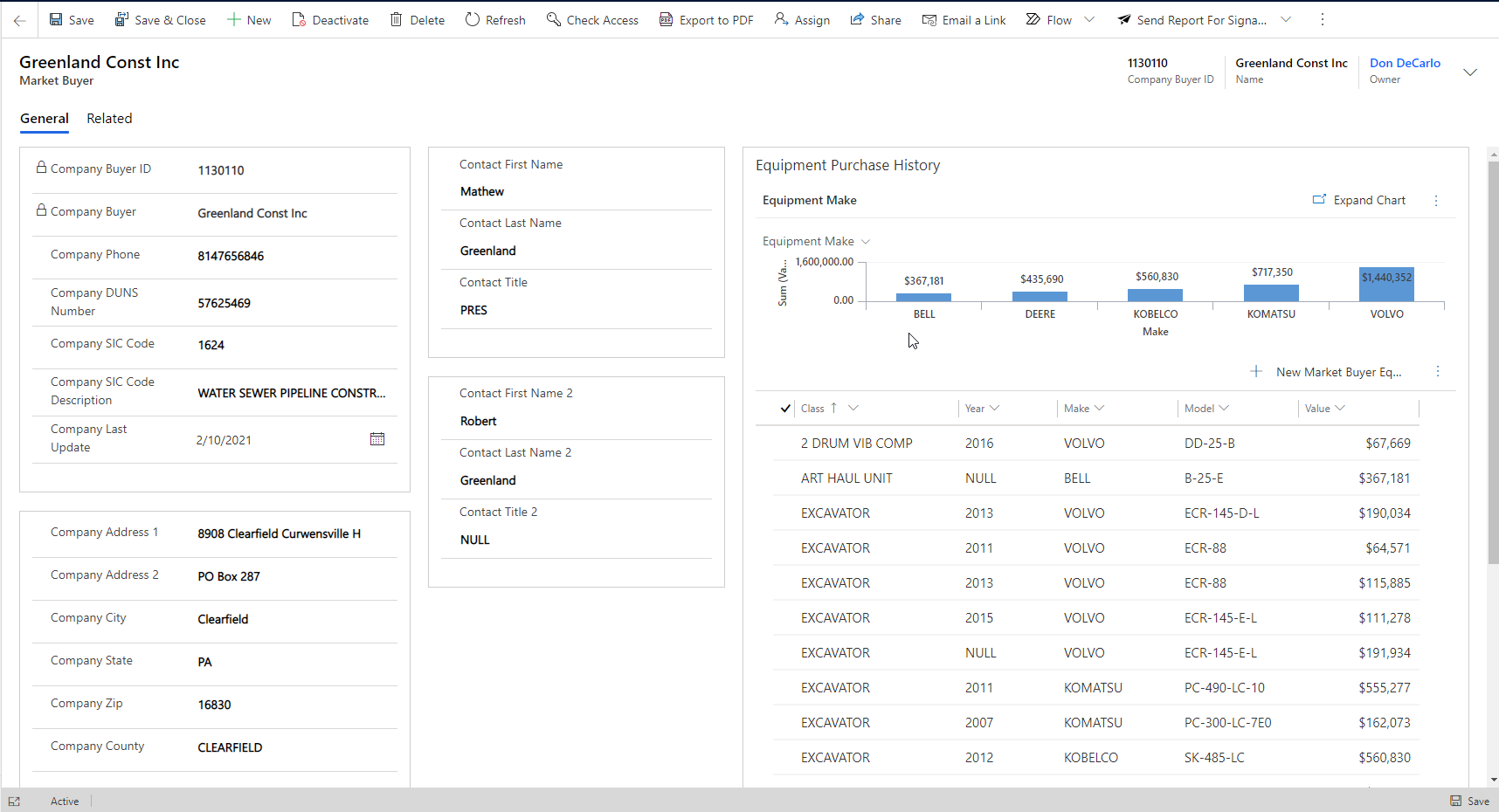Open subgrid more commands ellipsis

1438,372
